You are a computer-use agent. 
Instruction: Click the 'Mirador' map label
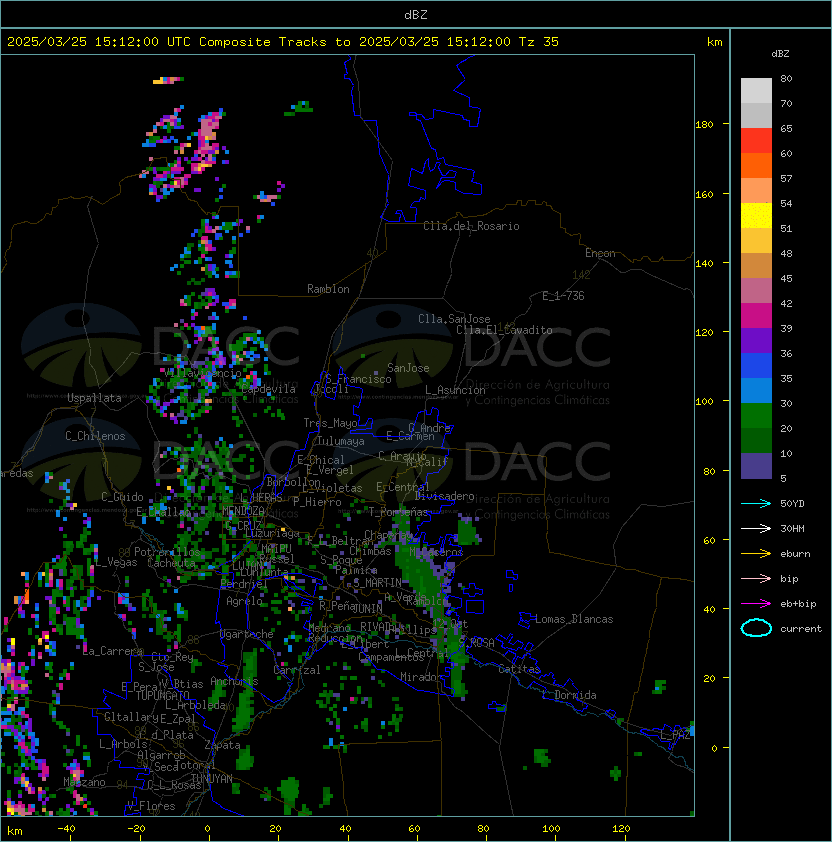coord(421,677)
